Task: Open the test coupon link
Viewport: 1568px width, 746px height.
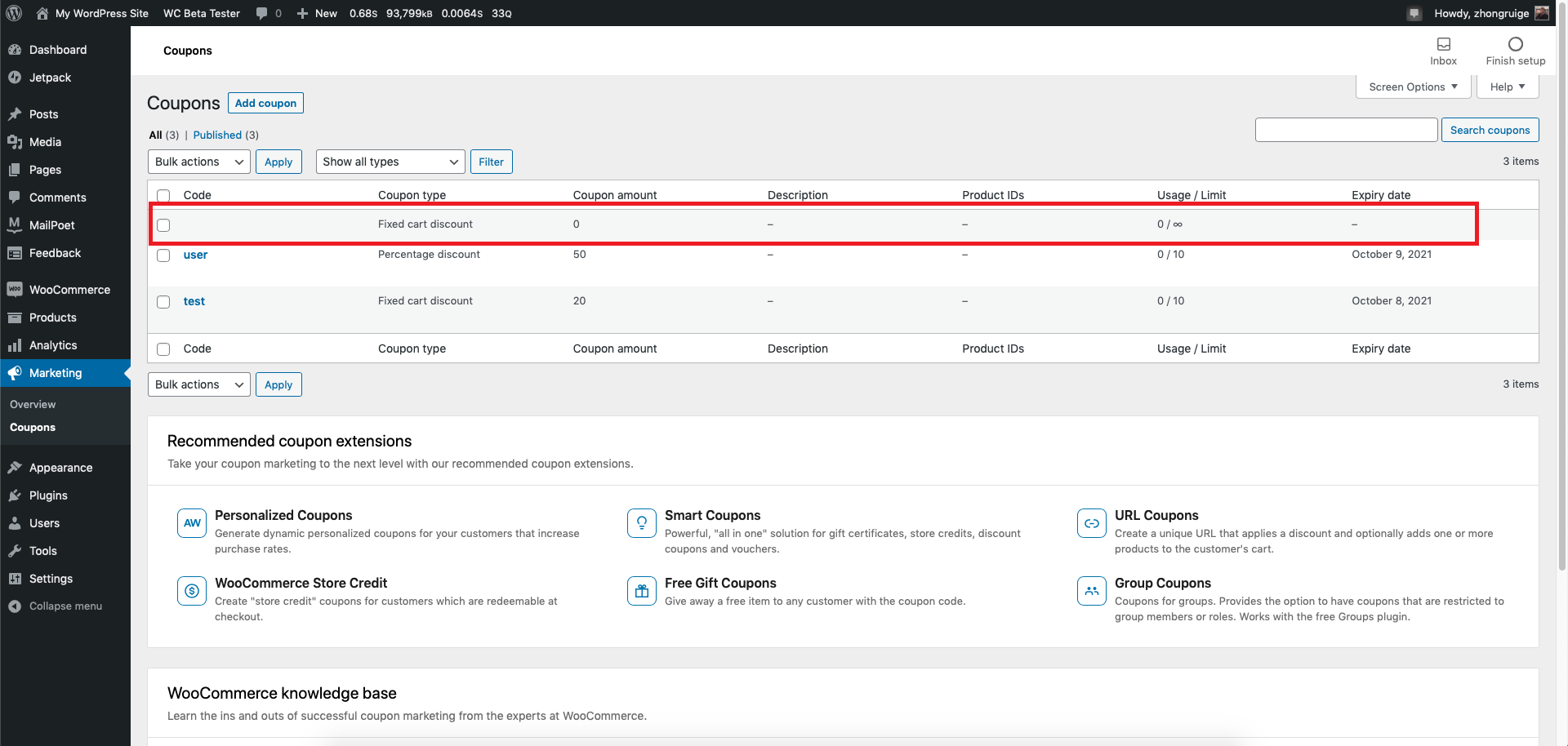Action: pos(194,301)
